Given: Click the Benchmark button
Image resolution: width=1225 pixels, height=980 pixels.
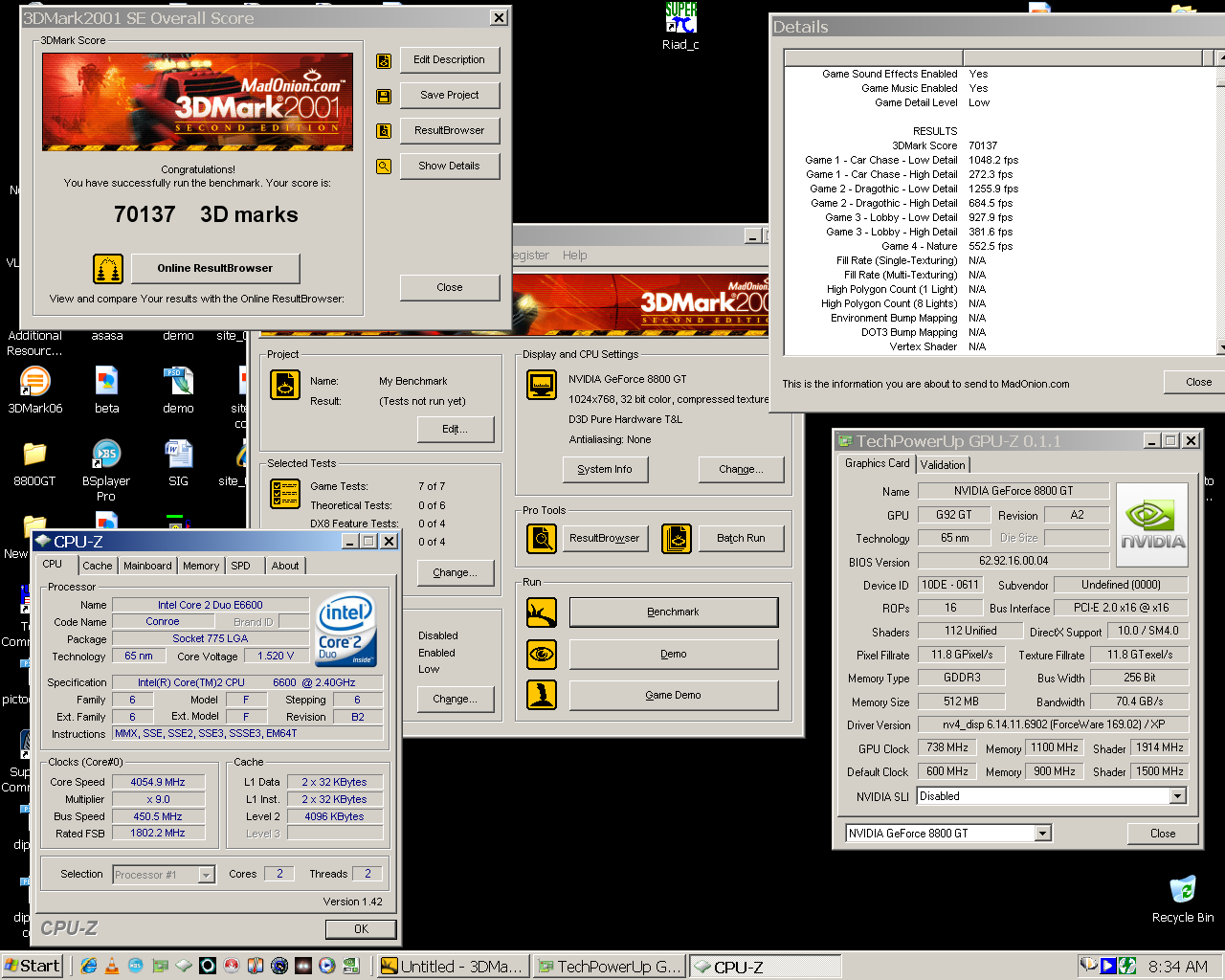Looking at the screenshot, I should point(674,612).
